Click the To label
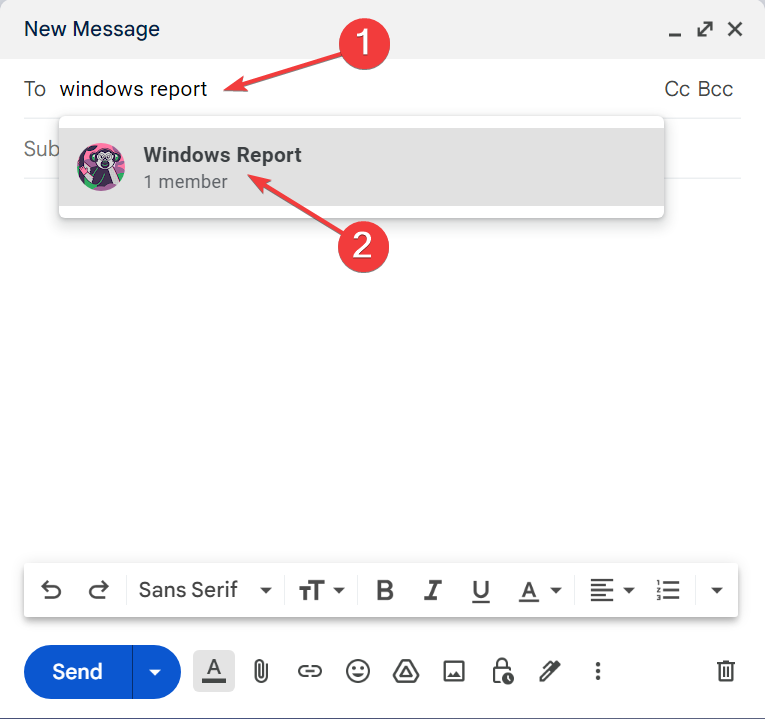 [35, 89]
